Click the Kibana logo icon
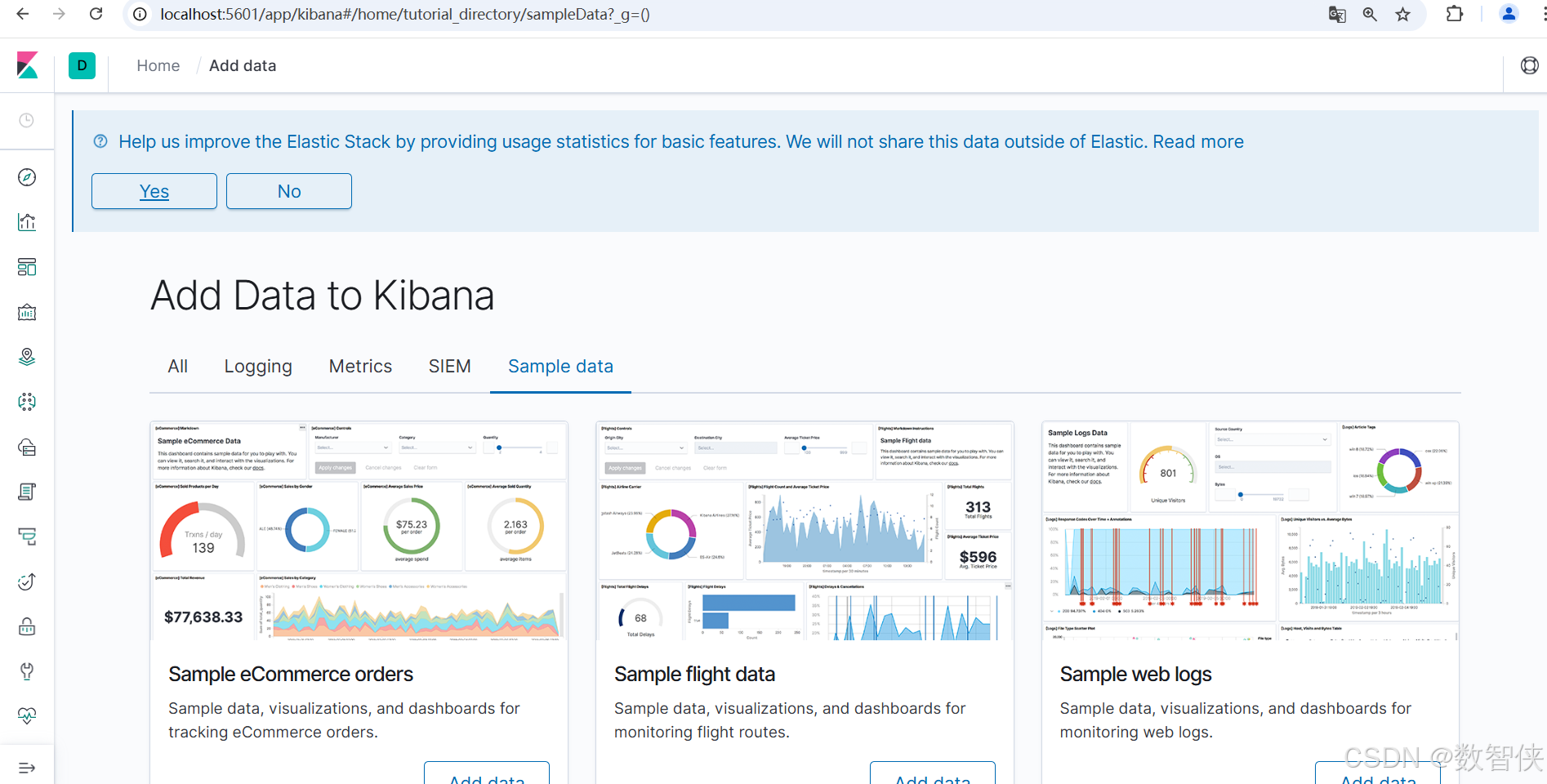This screenshot has height=784, width=1547. [27, 65]
